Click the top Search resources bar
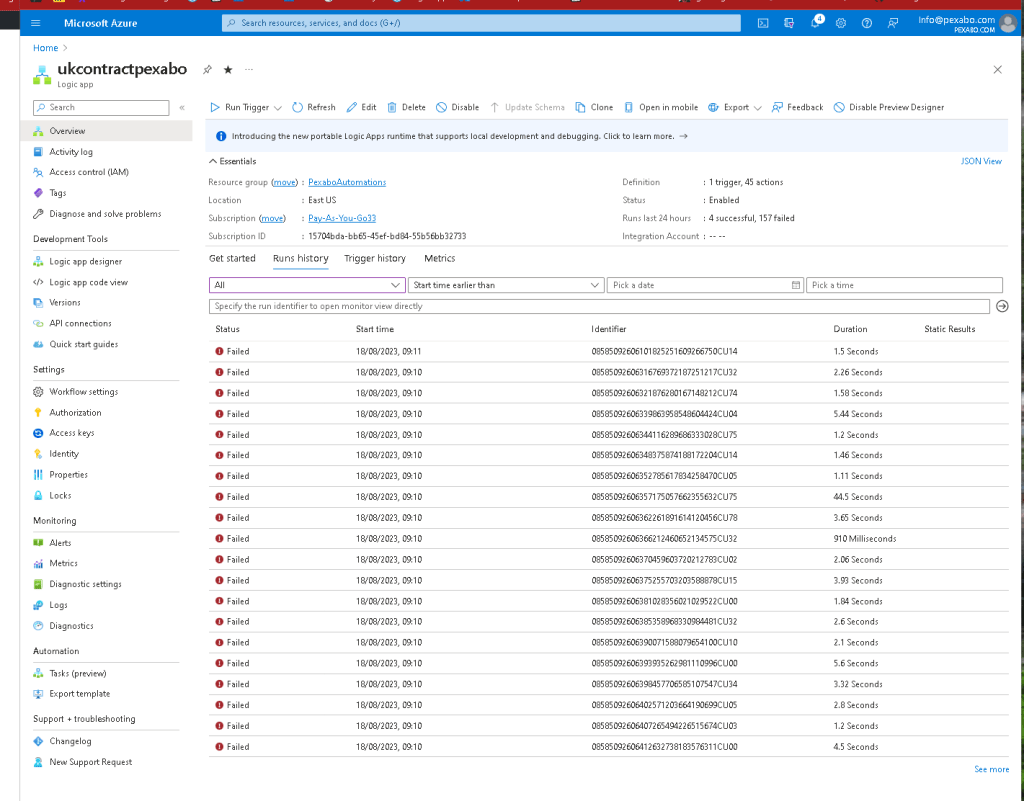This screenshot has height=801, width=1024. pos(481,23)
